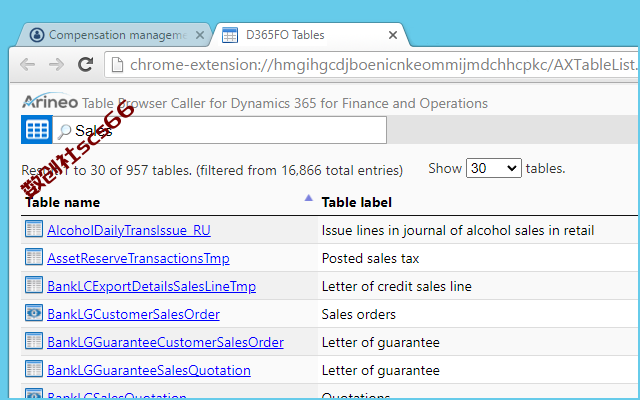Image resolution: width=640 pixels, height=400 pixels.
Task: Select the 'Letter of credit sales line' label
Action: click(396, 286)
